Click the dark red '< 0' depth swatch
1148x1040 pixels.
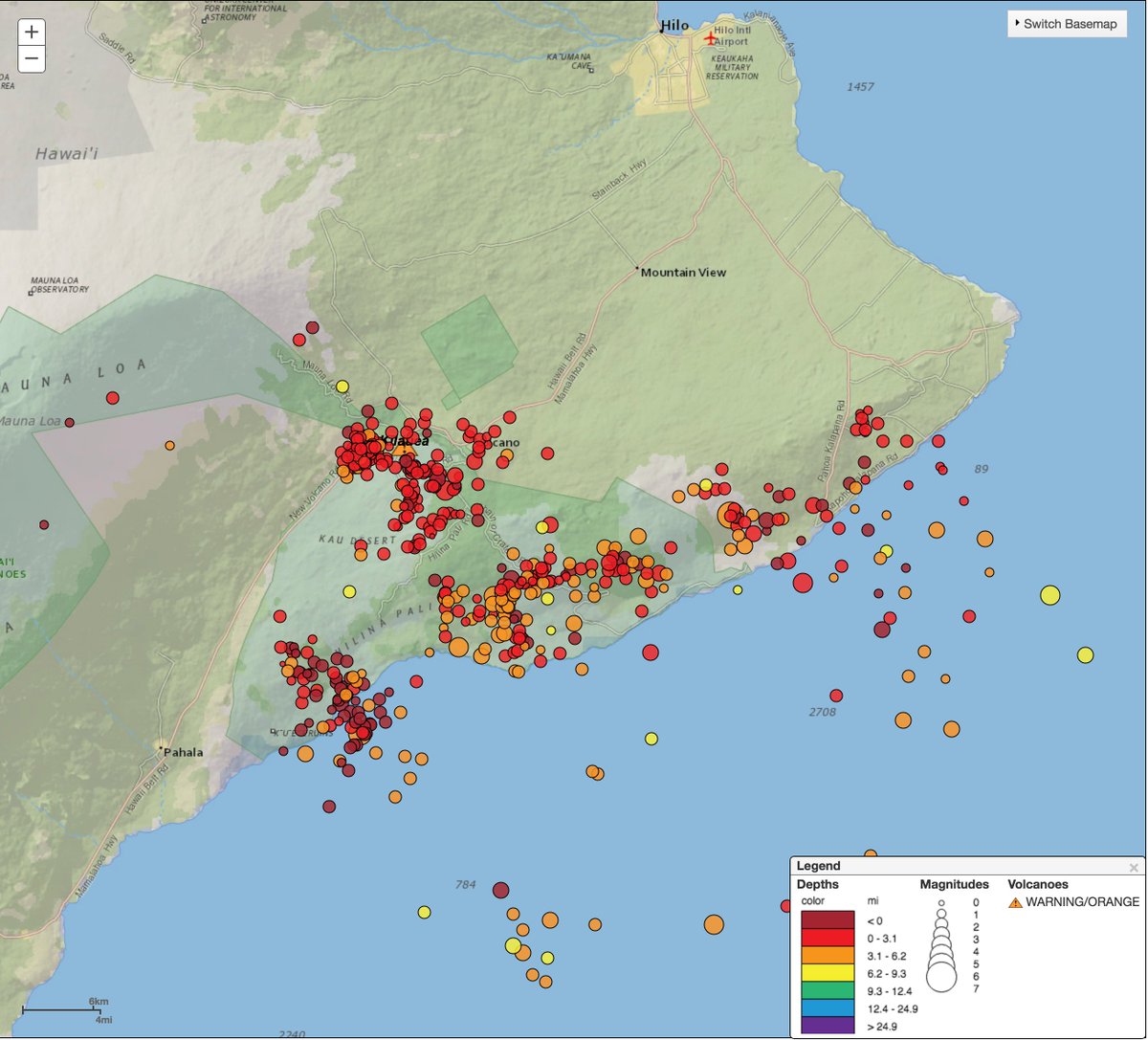point(827,920)
